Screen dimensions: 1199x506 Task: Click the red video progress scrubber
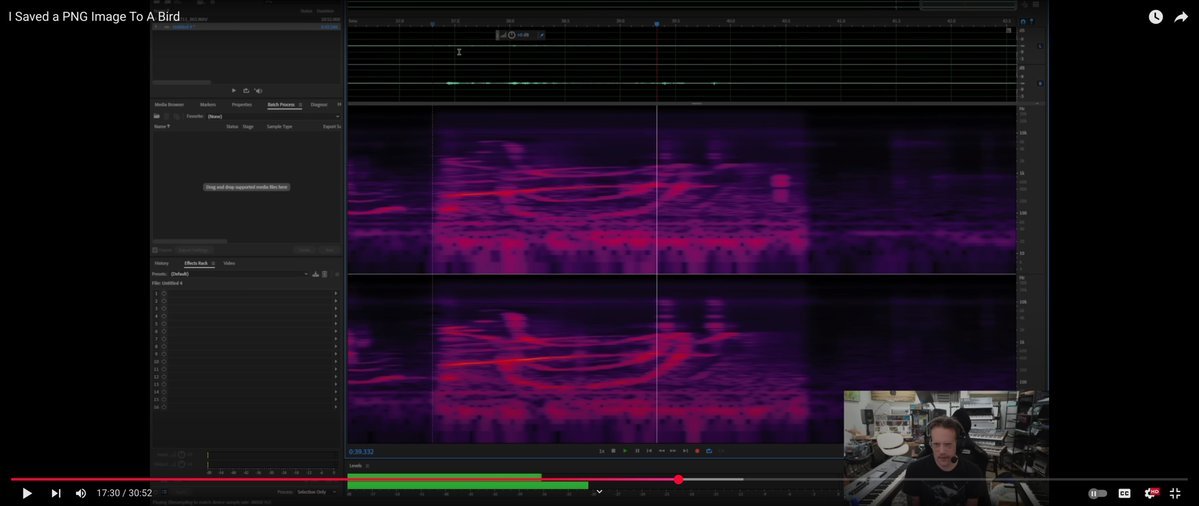678,480
